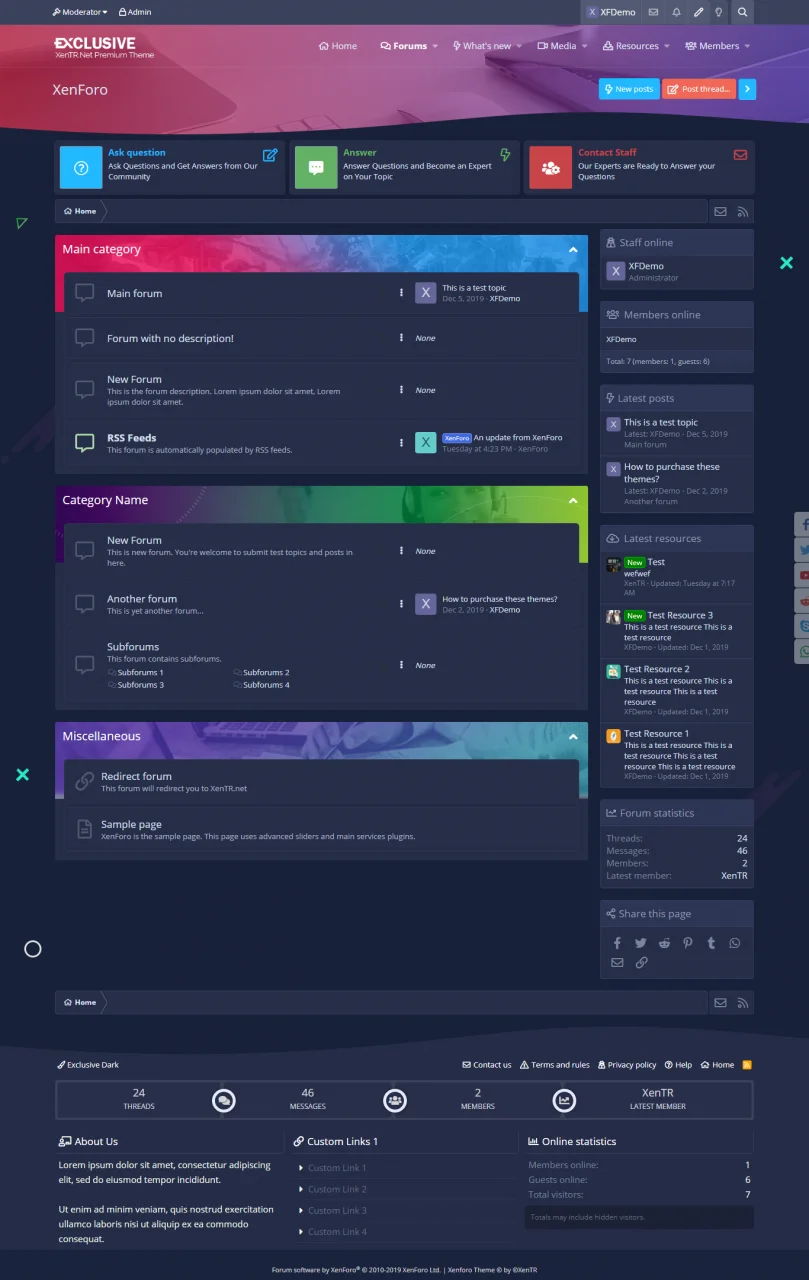Open the alerts bell in top bar
Screen dimensions: 809x1280
[x=676, y=12]
